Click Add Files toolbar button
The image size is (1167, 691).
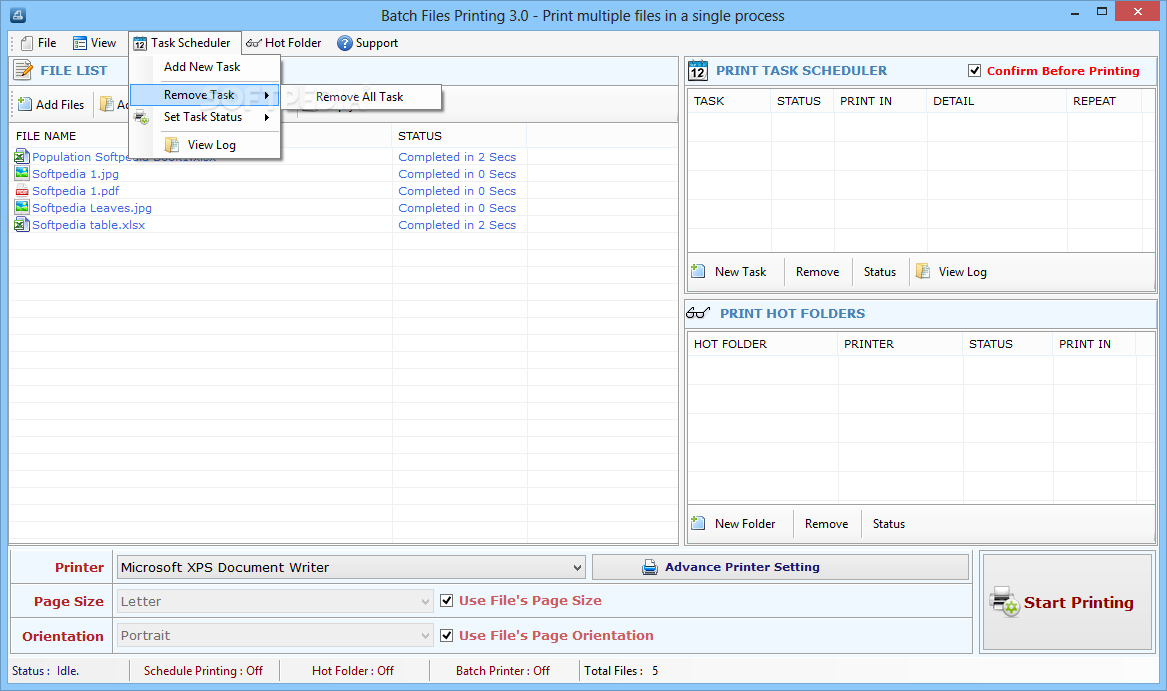tap(51, 104)
